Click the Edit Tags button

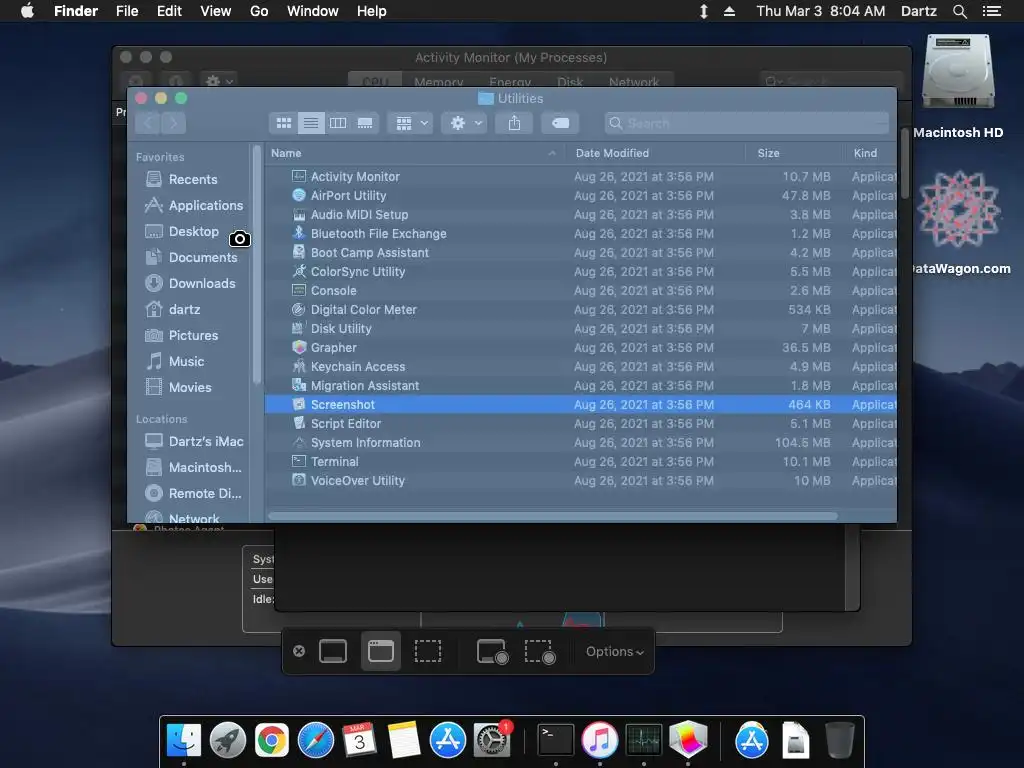click(560, 123)
